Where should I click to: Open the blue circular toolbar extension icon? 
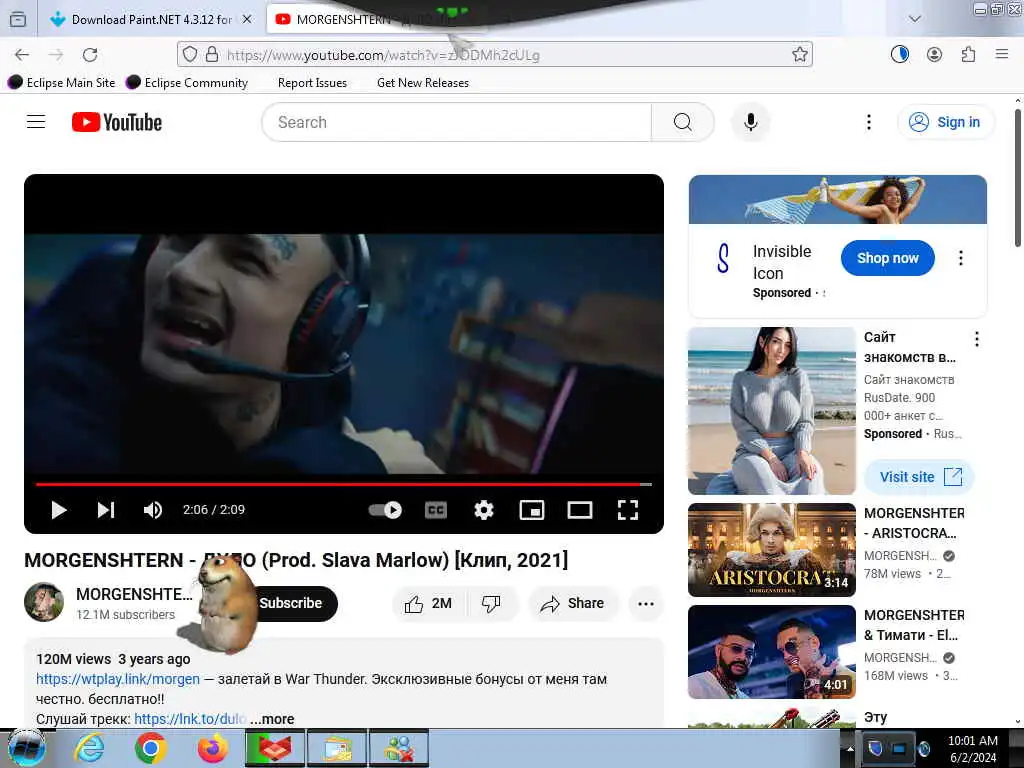pyautogui.click(x=900, y=55)
